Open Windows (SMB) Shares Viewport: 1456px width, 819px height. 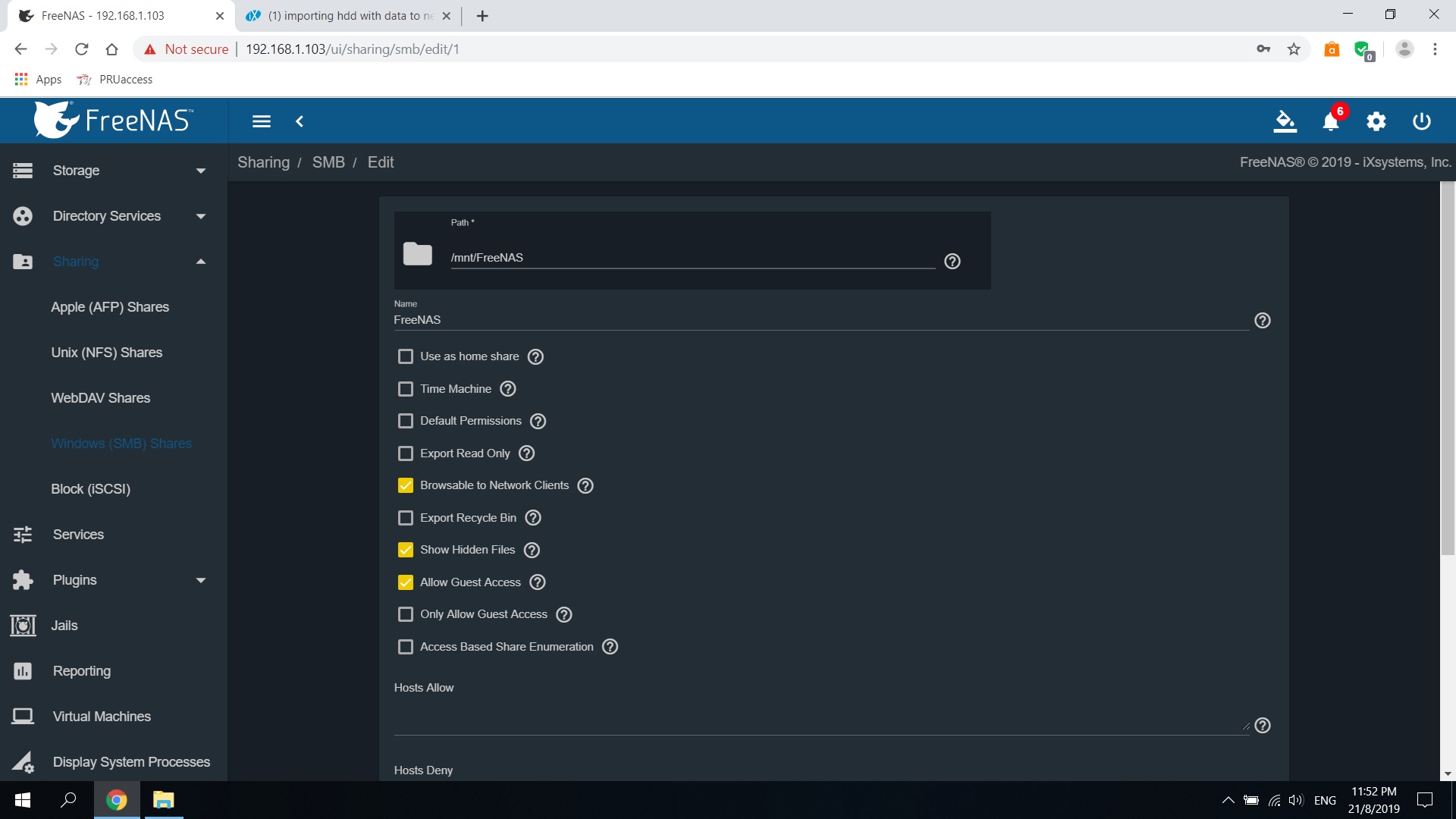121,444
